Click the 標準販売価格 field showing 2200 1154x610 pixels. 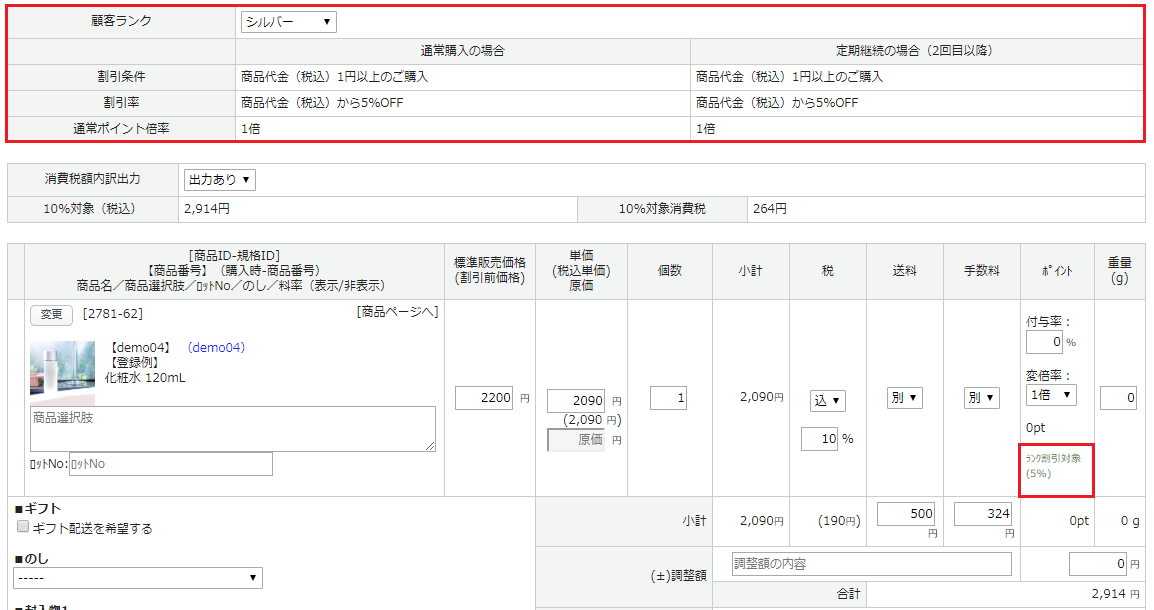click(x=484, y=398)
